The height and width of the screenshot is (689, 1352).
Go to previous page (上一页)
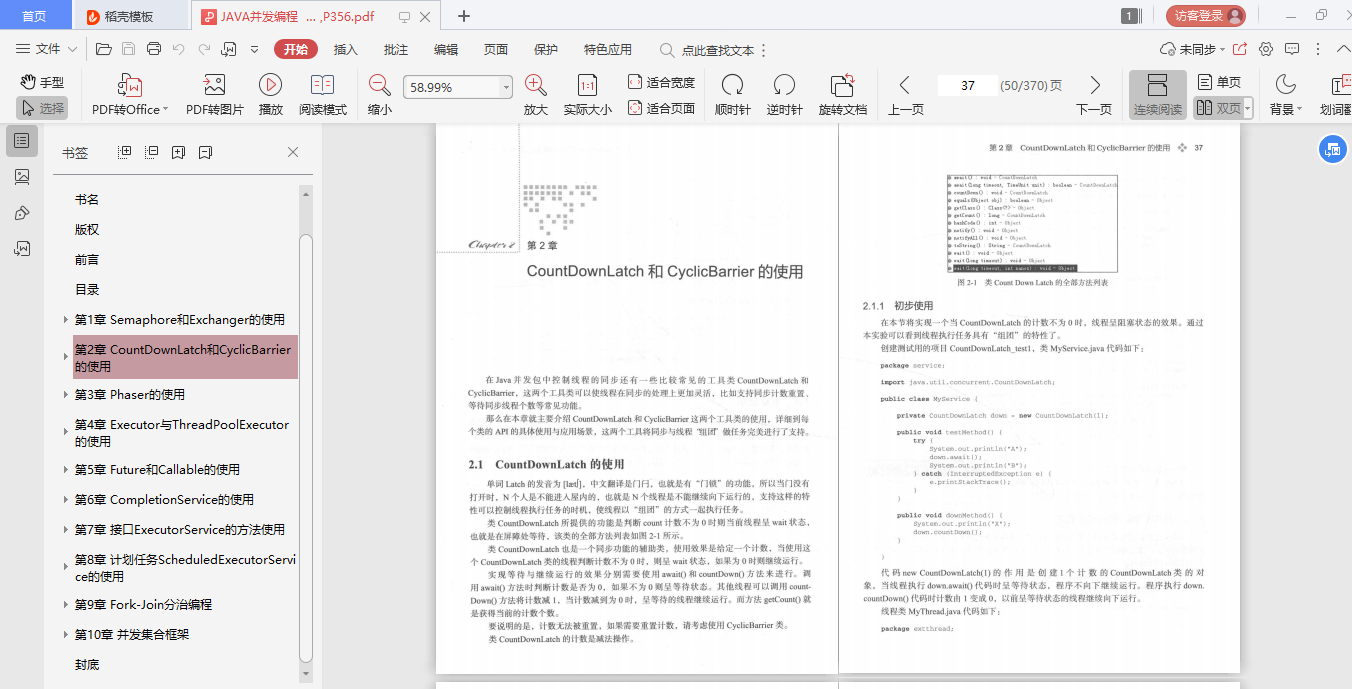pos(905,96)
